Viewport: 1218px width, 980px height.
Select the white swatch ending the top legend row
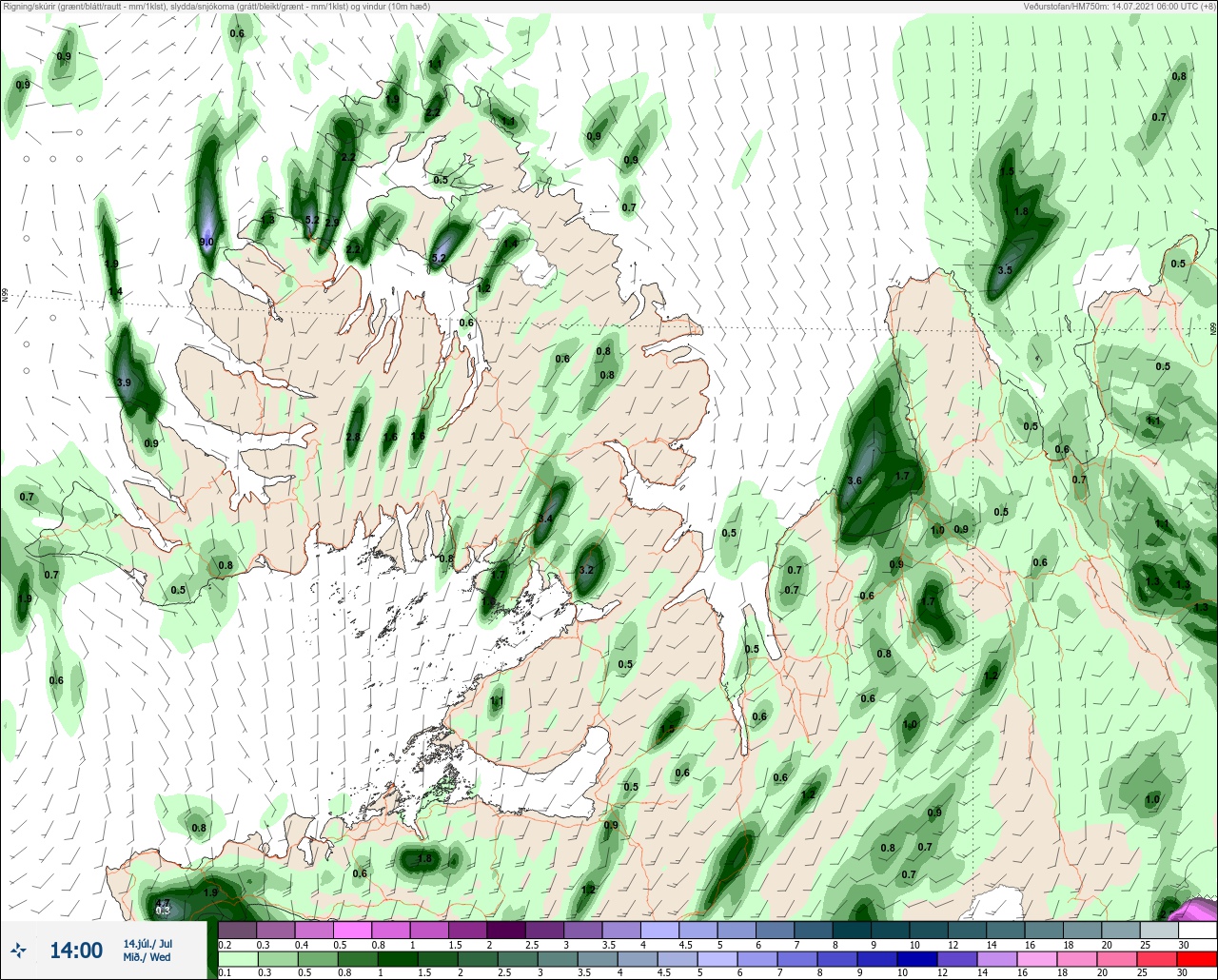coord(1196,930)
